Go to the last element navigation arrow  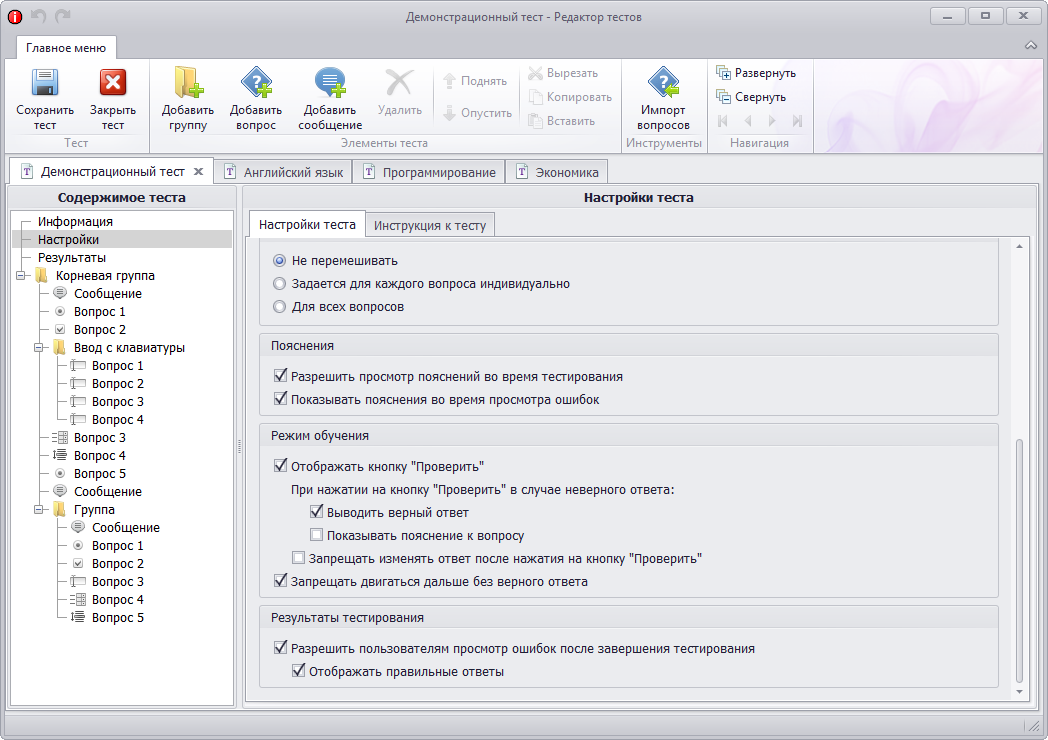pos(797,121)
